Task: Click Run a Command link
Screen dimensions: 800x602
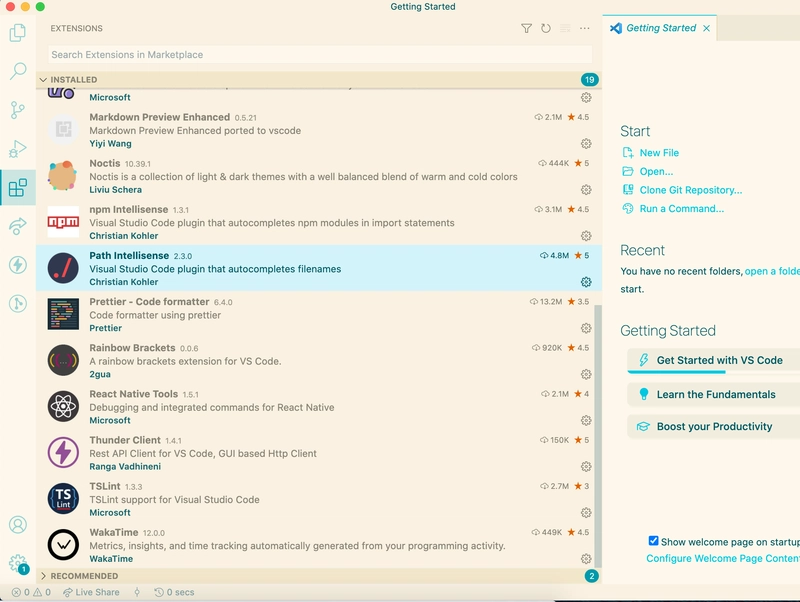Action: 682,209
